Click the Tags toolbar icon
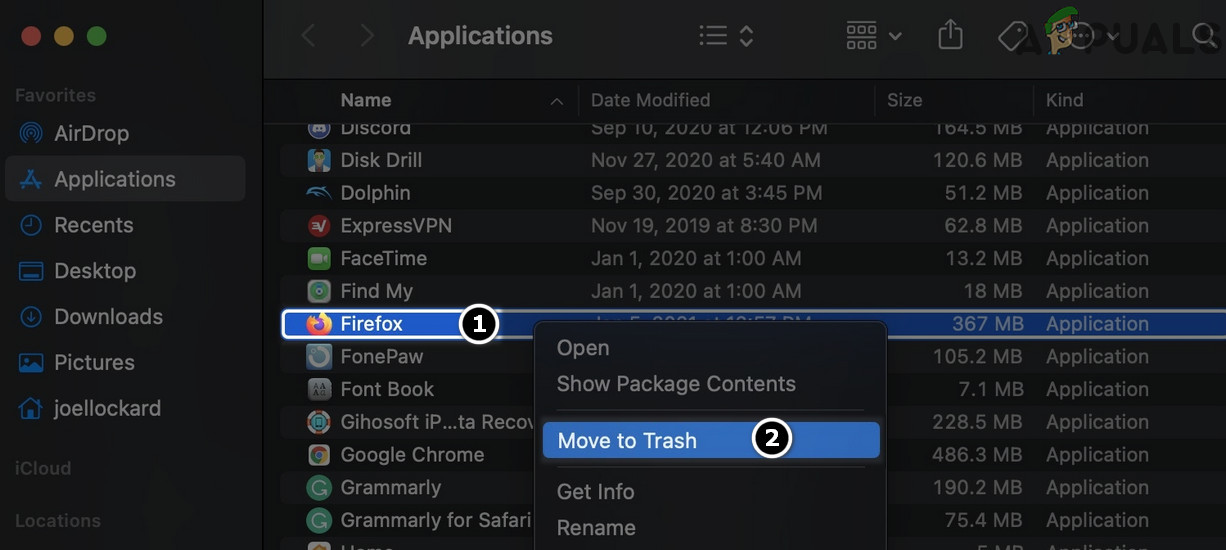 click(1012, 37)
